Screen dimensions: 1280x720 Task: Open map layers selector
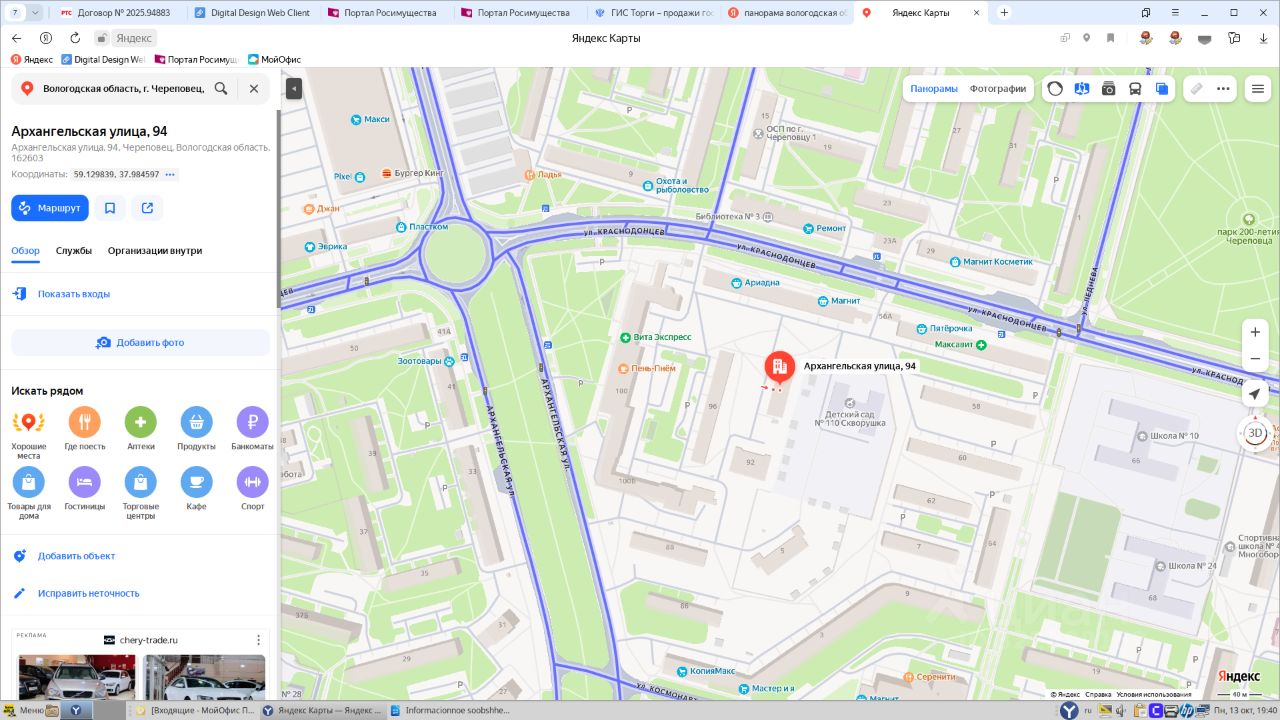[x=1162, y=88]
